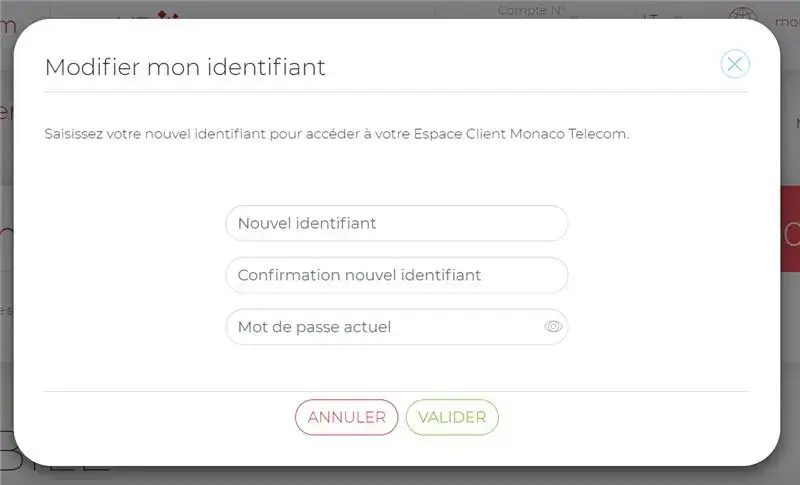Close the Modifier mon identifiant dialog
The width and height of the screenshot is (800, 485).
click(x=735, y=65)
